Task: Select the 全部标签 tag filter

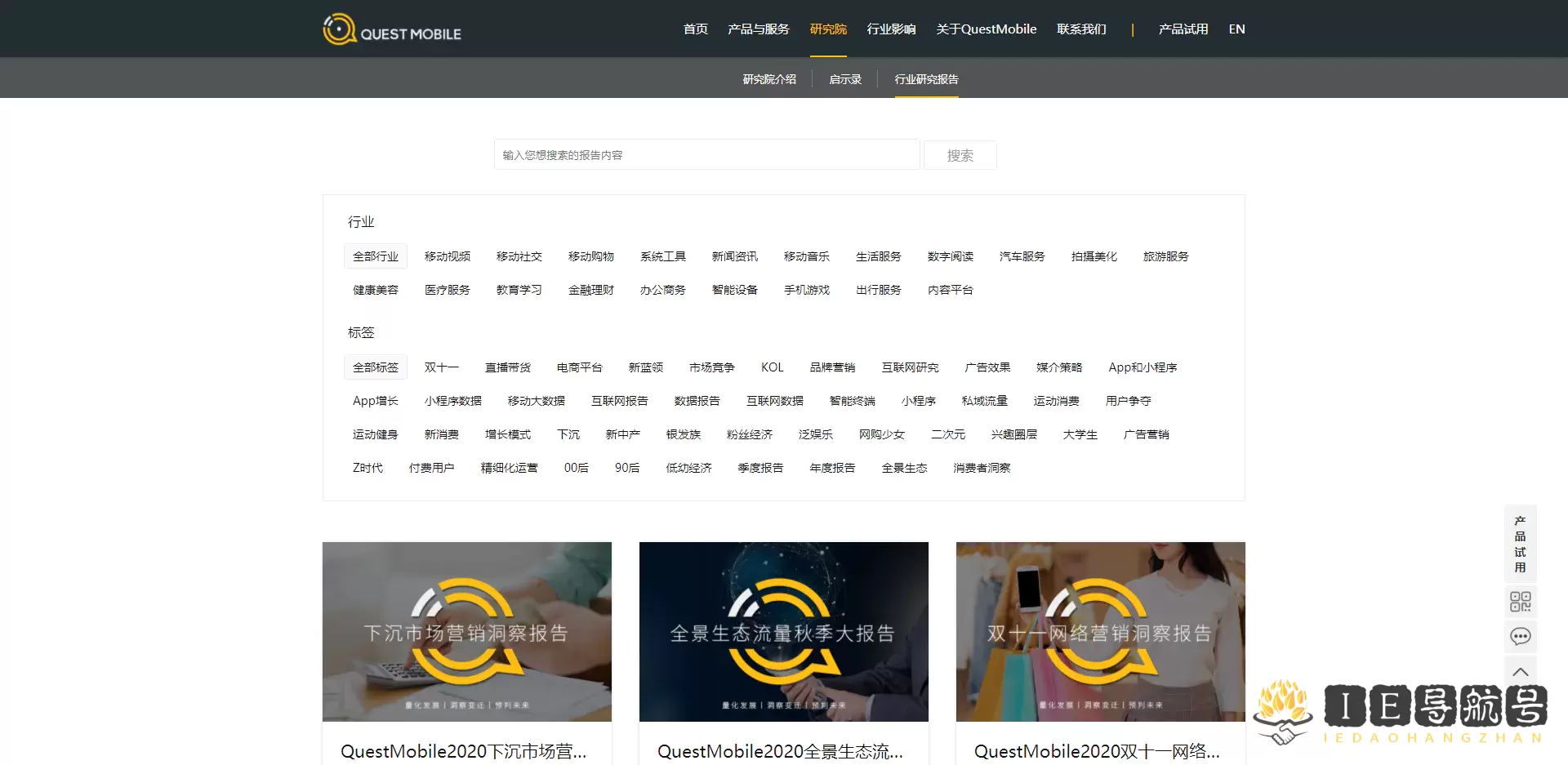Action: click(376, 367)
